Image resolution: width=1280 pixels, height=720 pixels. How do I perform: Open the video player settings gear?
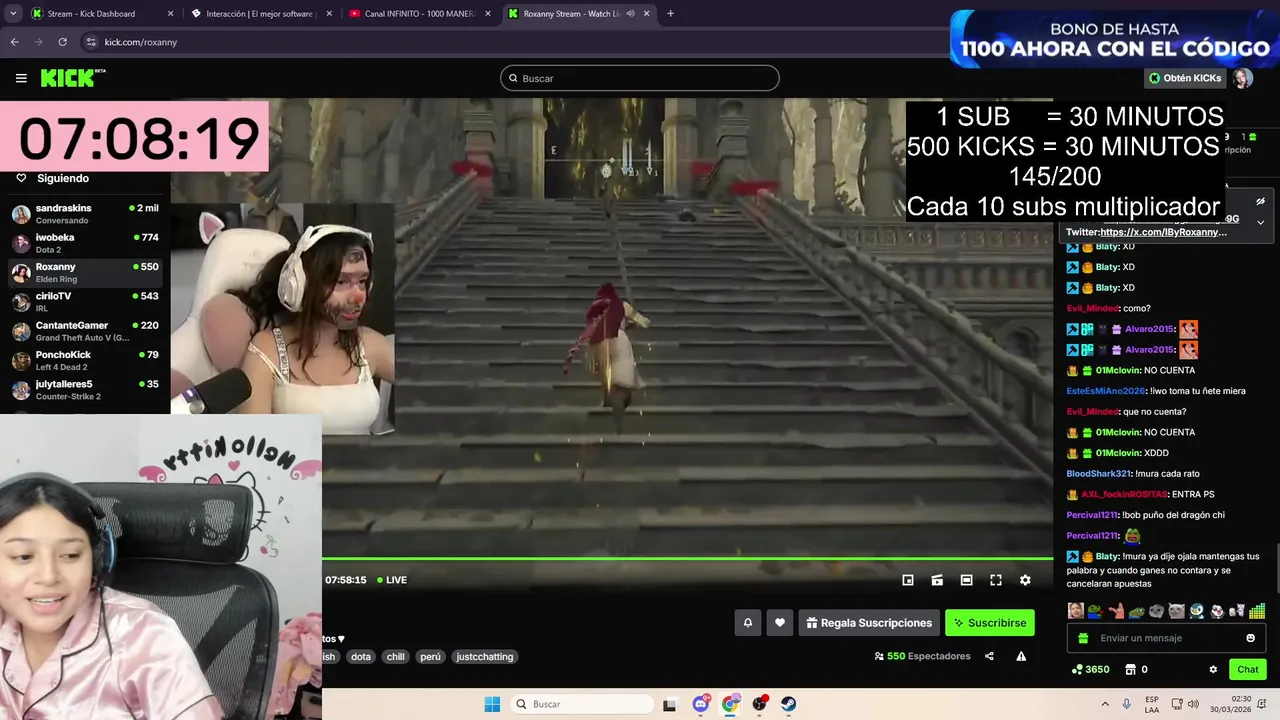coord(1025,580)
